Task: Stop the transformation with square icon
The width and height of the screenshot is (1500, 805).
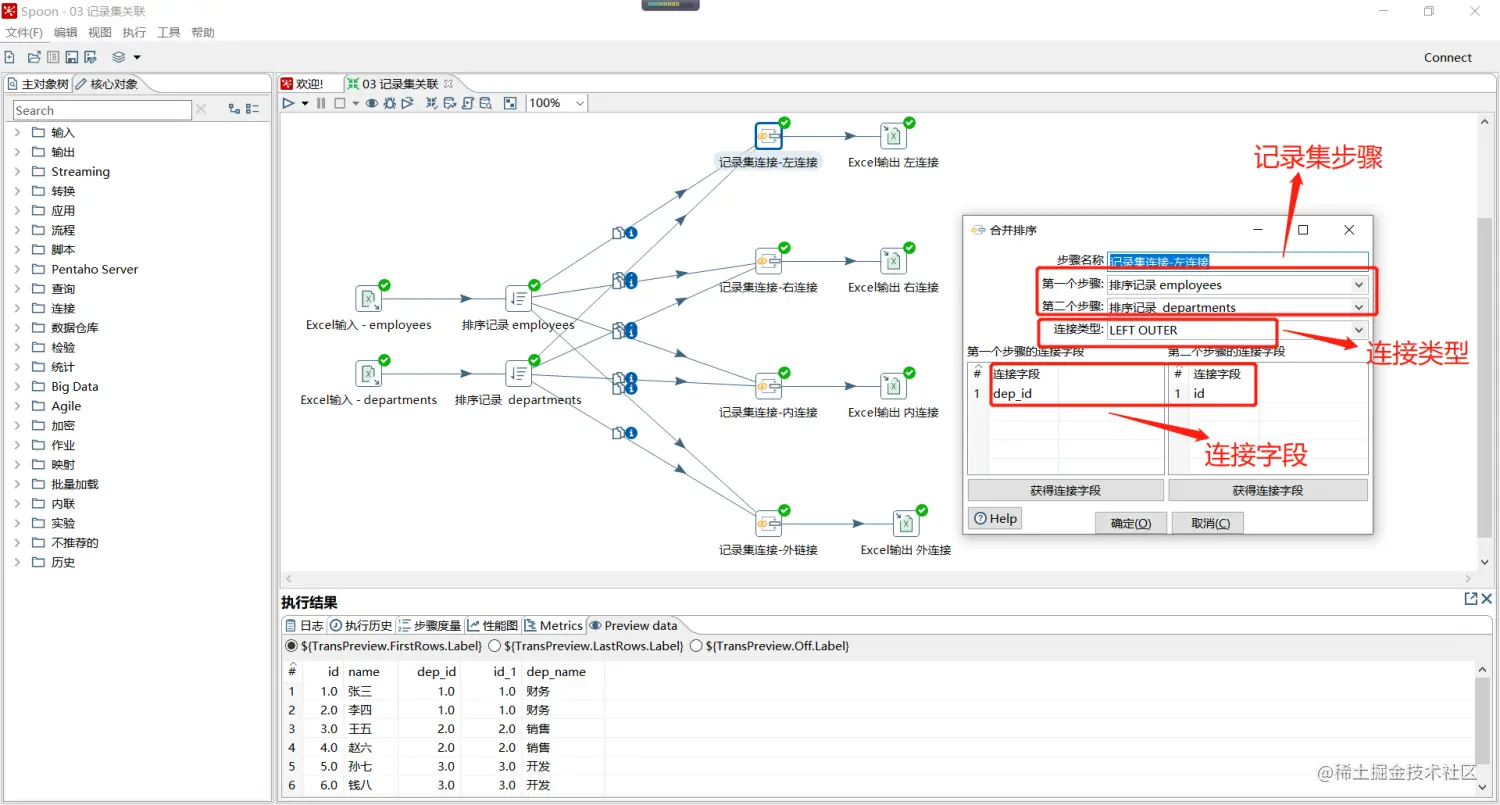Action: tap(340, 103)
